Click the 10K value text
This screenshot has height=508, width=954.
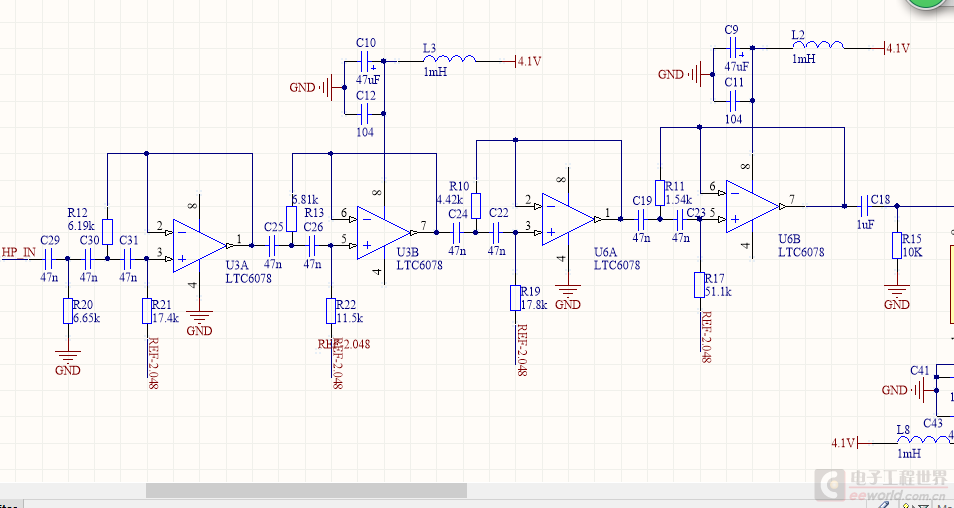[x=912, y=252]
